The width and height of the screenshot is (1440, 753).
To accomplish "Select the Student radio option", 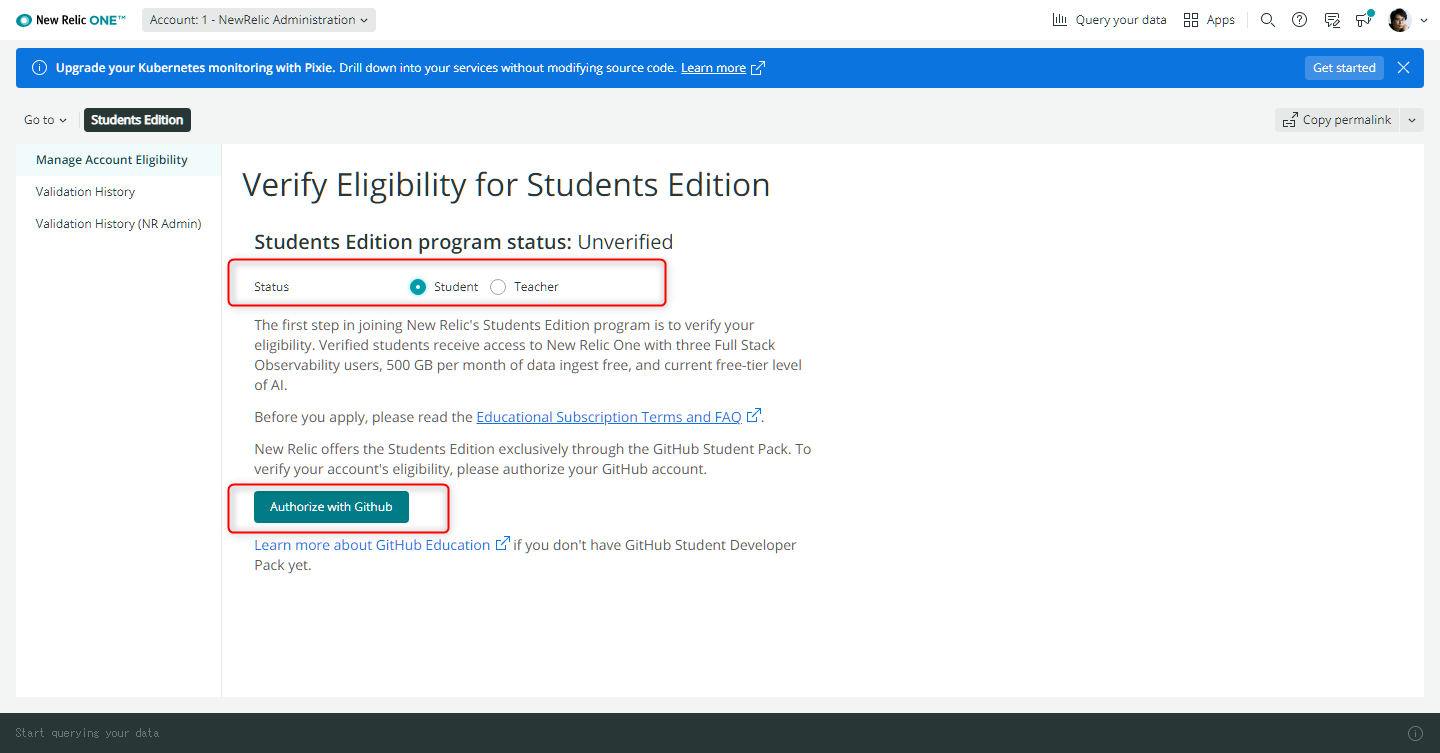I will click(x=418, y=287).
